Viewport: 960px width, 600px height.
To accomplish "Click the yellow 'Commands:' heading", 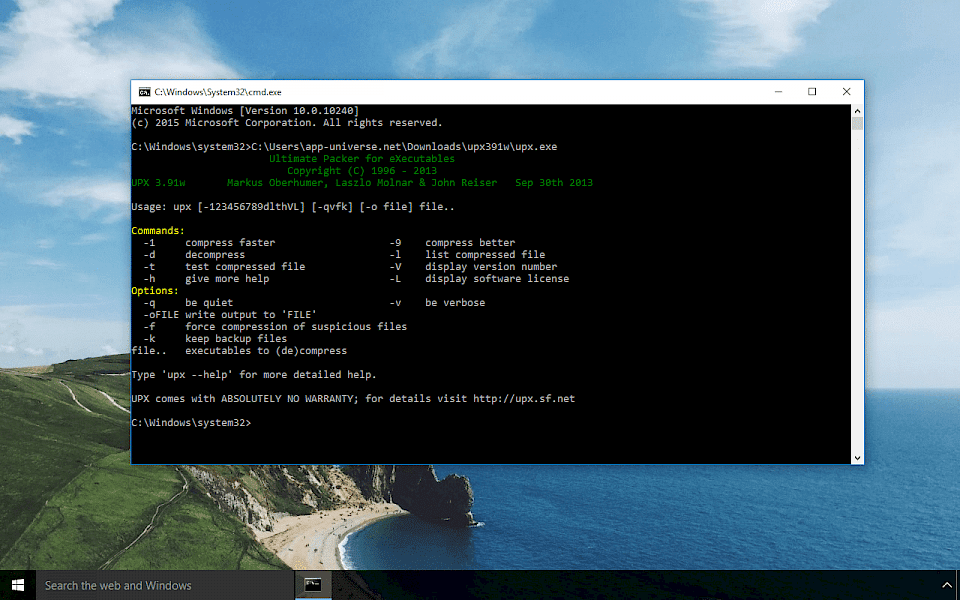I will 158,231.
